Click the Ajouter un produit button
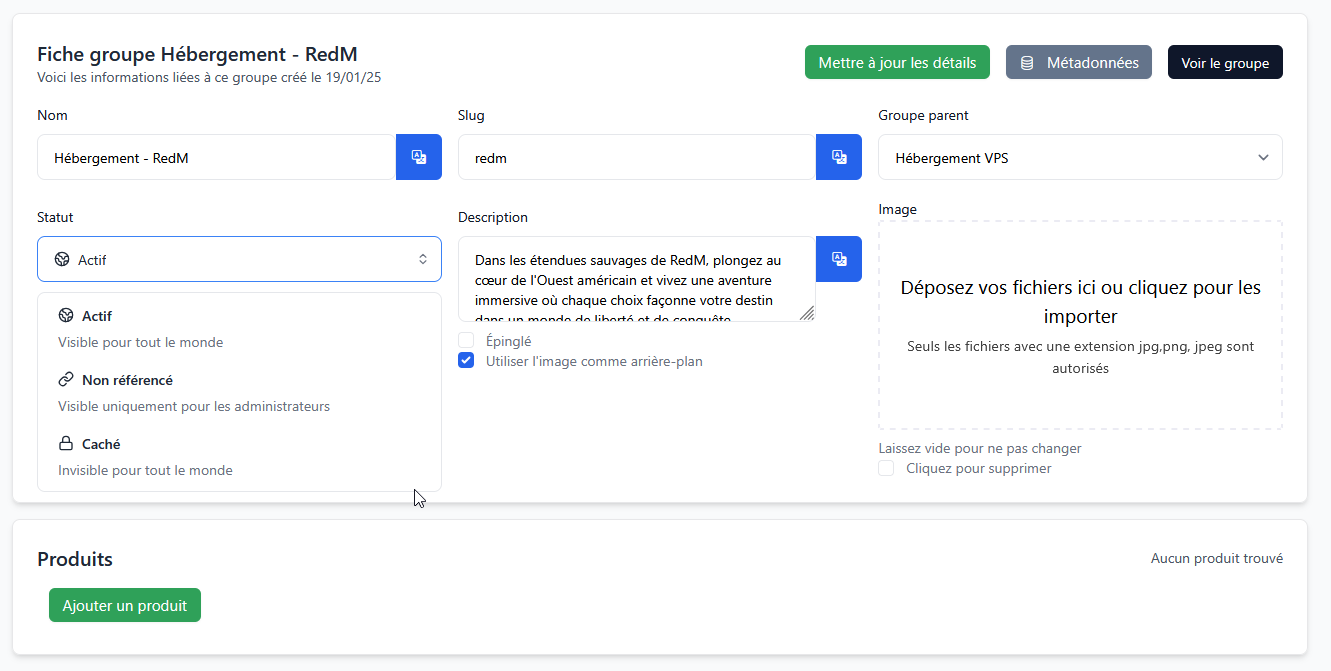1331x671 pixels. pyautogui.click(x=125, y=605)
